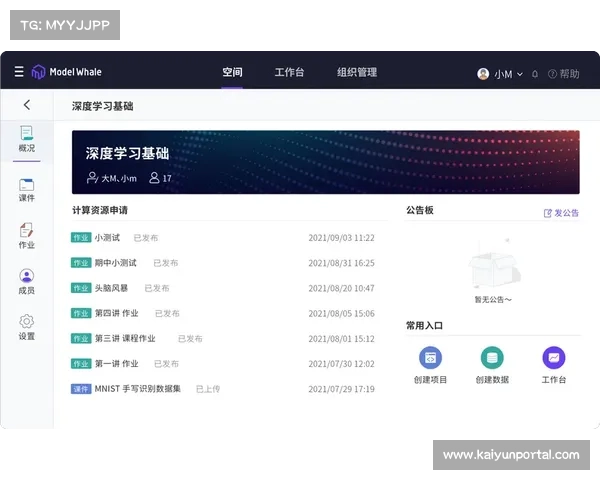This screenshot has width=600, height=480.
Task: Click the 计算资源申请 heading
Action: click(x=100, y=210)
